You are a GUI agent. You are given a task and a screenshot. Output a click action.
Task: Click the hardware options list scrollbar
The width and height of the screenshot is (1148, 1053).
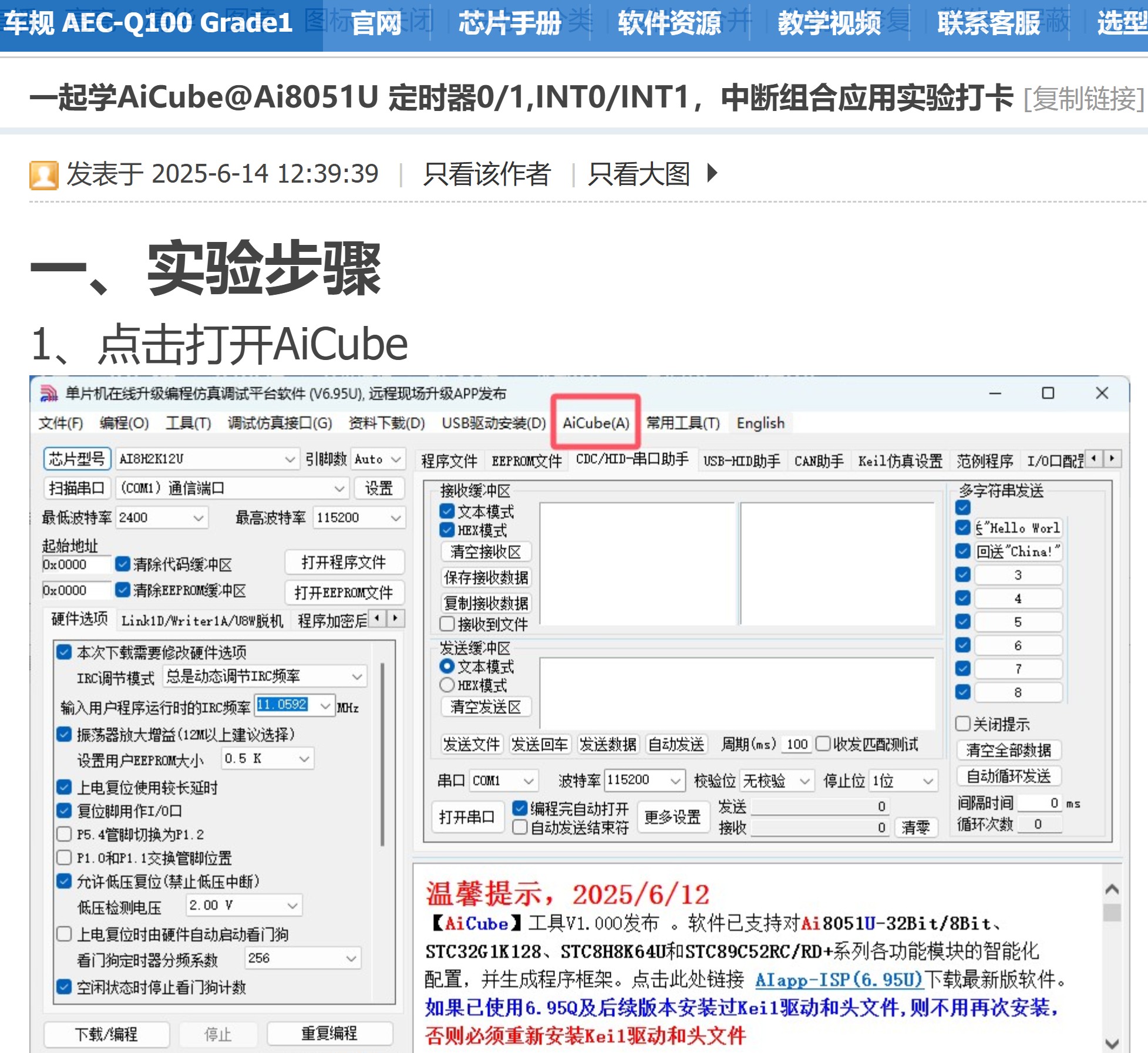[382, 755]
